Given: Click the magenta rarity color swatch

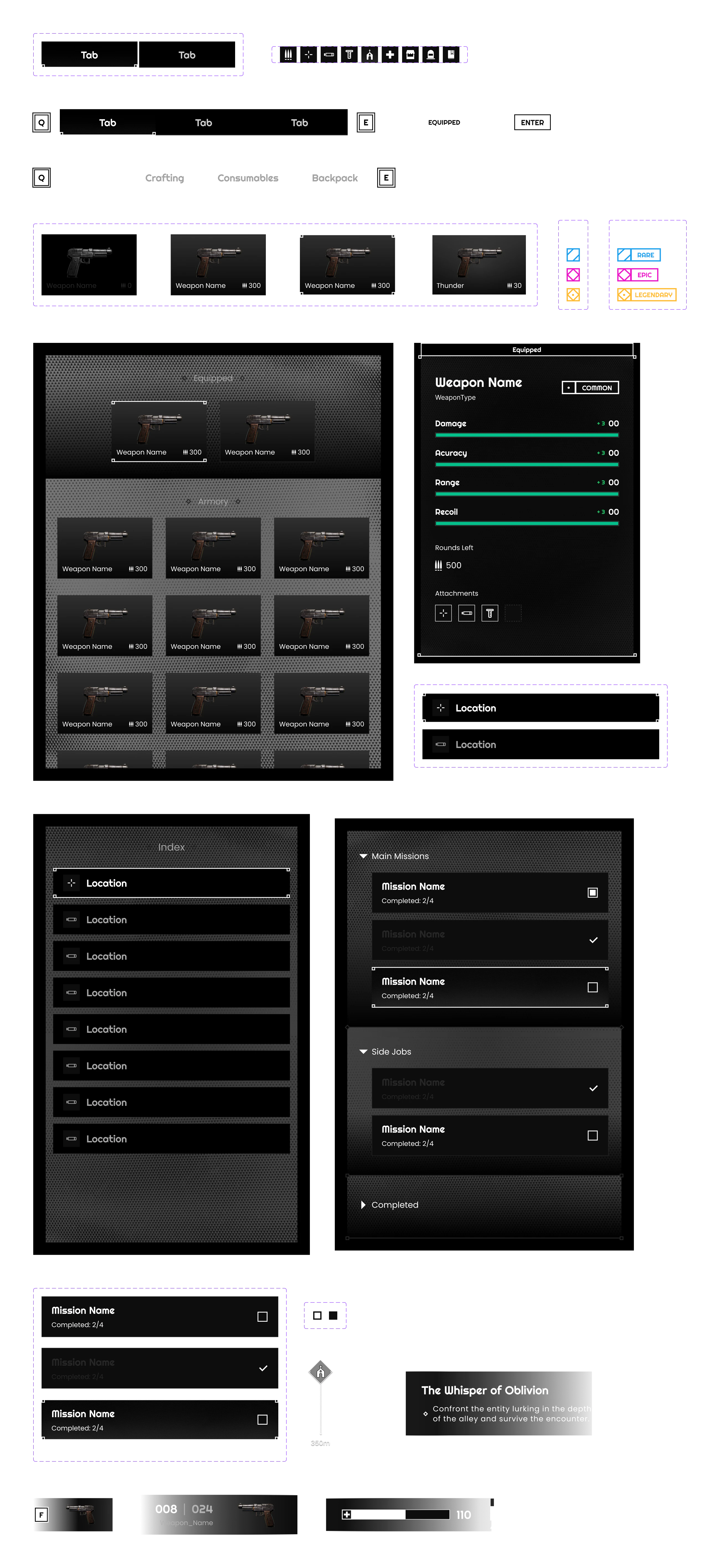Looking at the screenshot, I should click(x=573, y=275).
